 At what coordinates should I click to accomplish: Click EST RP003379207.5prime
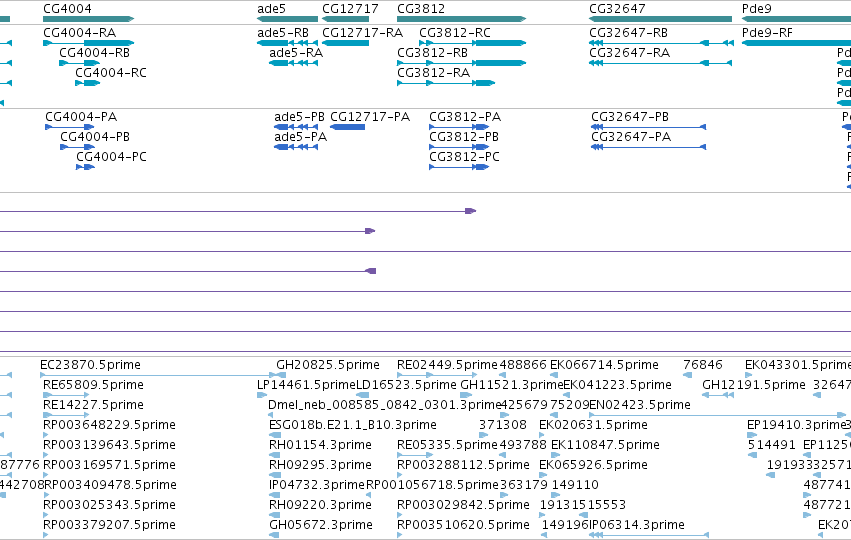coord(46,535)
